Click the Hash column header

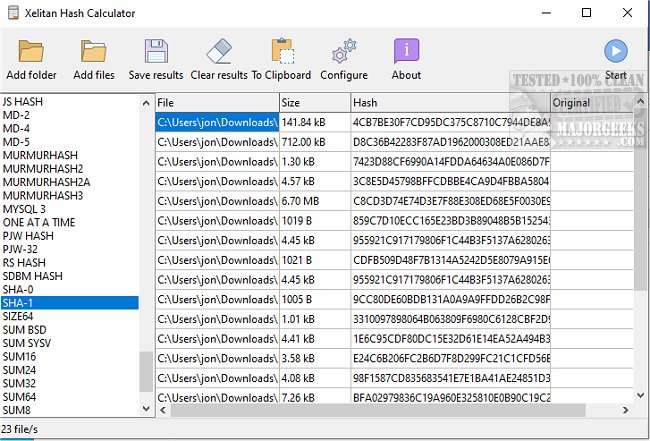pos(451,102)
